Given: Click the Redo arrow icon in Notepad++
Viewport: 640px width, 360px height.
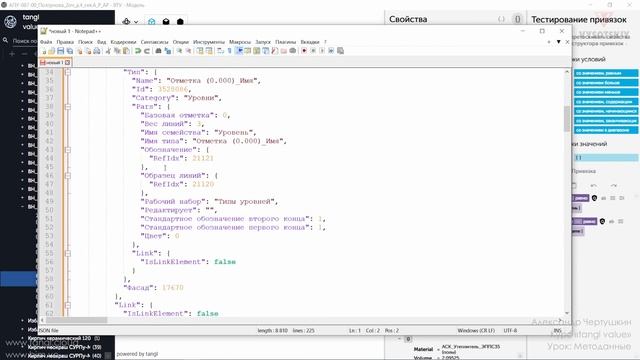Looking at the screenshot, I should pos(147,51).
